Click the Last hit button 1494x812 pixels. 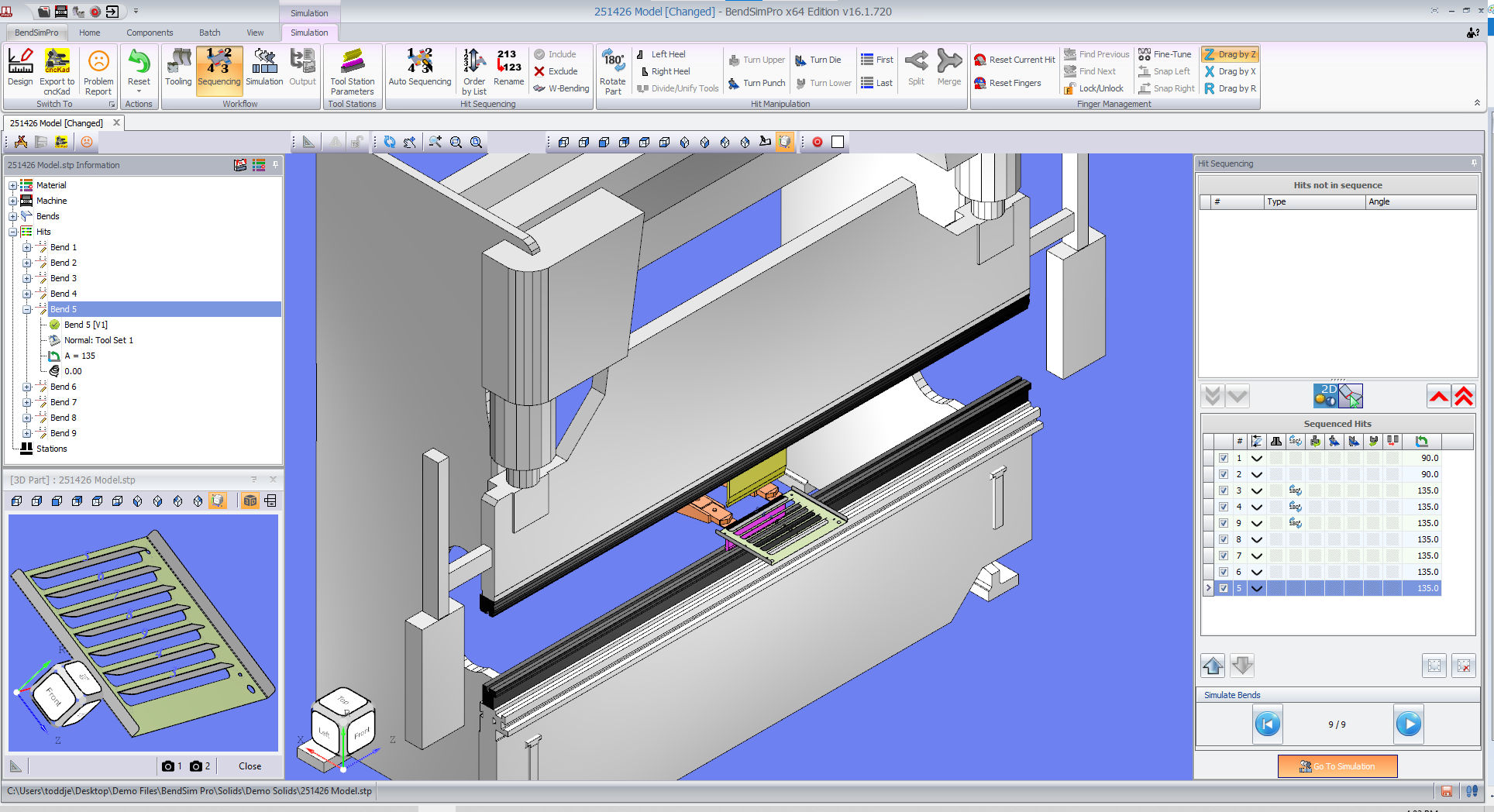coord(876,83)
